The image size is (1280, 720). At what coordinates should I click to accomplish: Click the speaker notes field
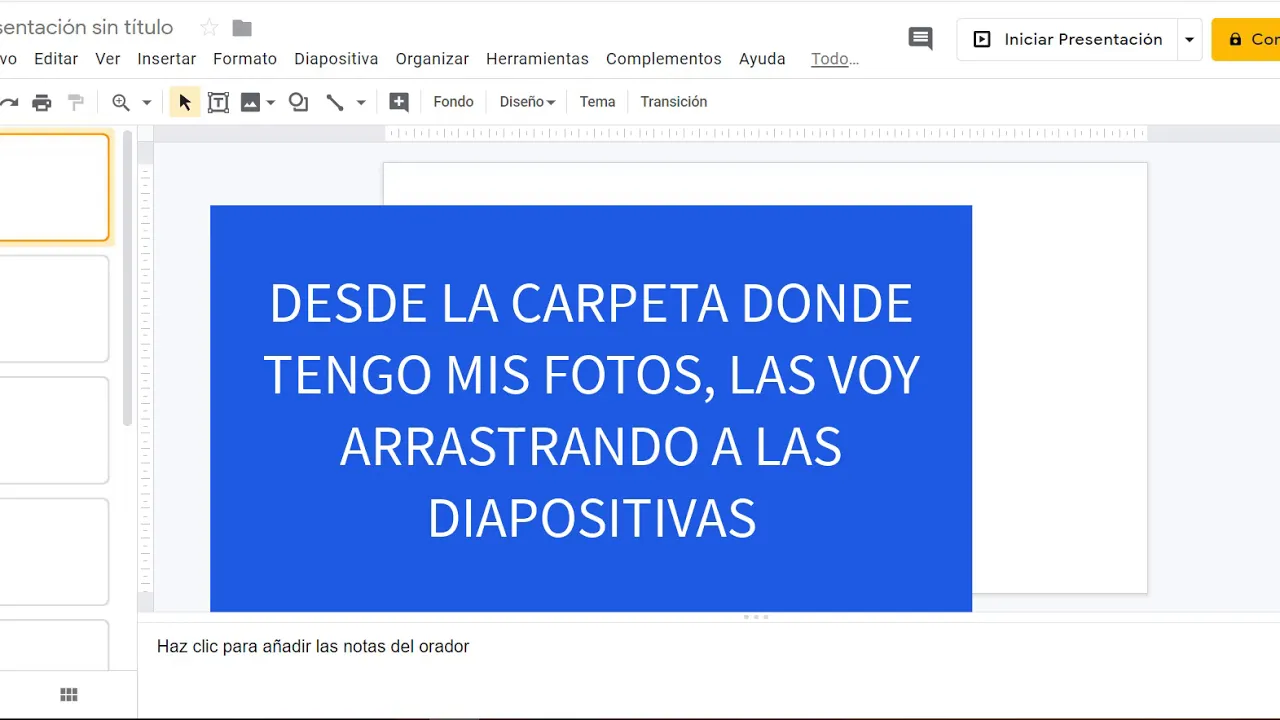pos(708,647)
